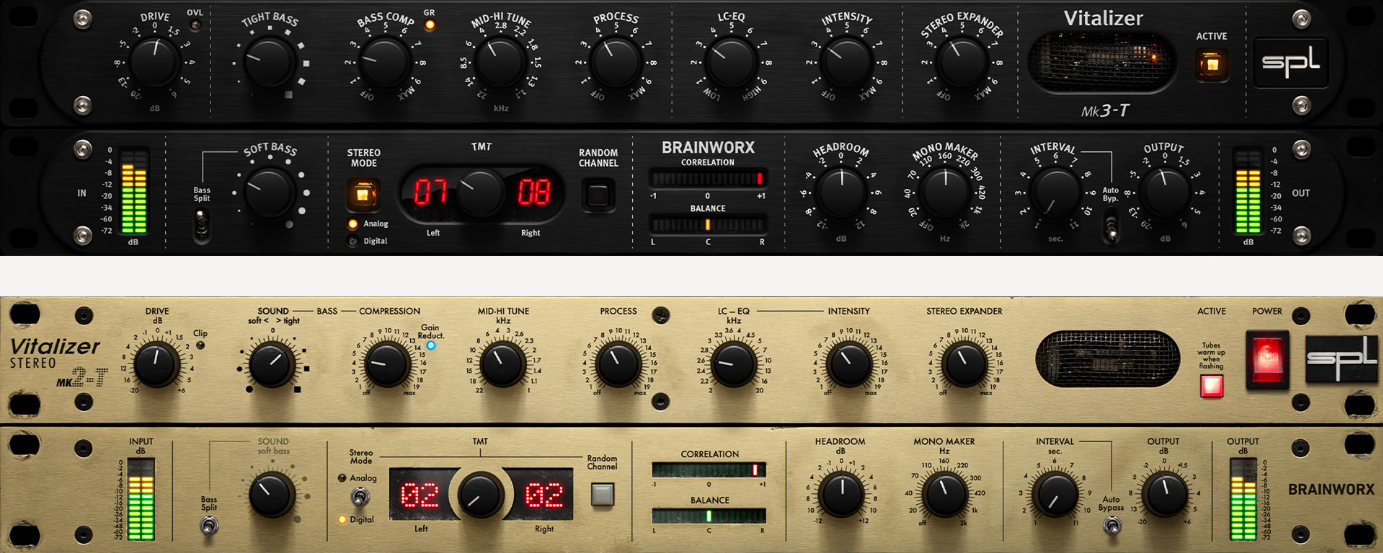1383x553 pixels.
Task: Click the GR indicator LED on Mk3-T
Action: pyautogui.click(x=430, y=25)
